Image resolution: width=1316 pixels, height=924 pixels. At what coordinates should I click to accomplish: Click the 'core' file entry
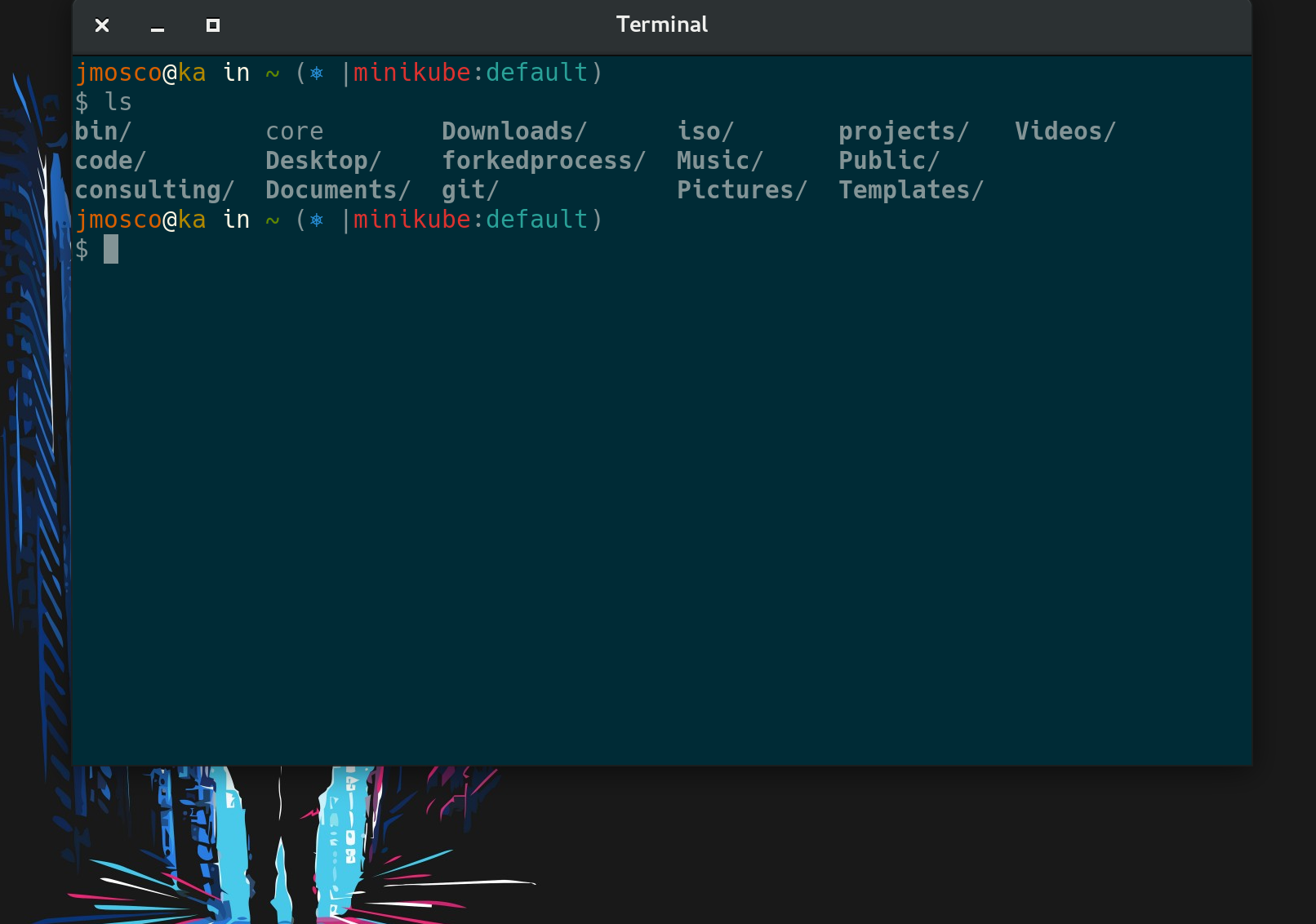[295, 131]
